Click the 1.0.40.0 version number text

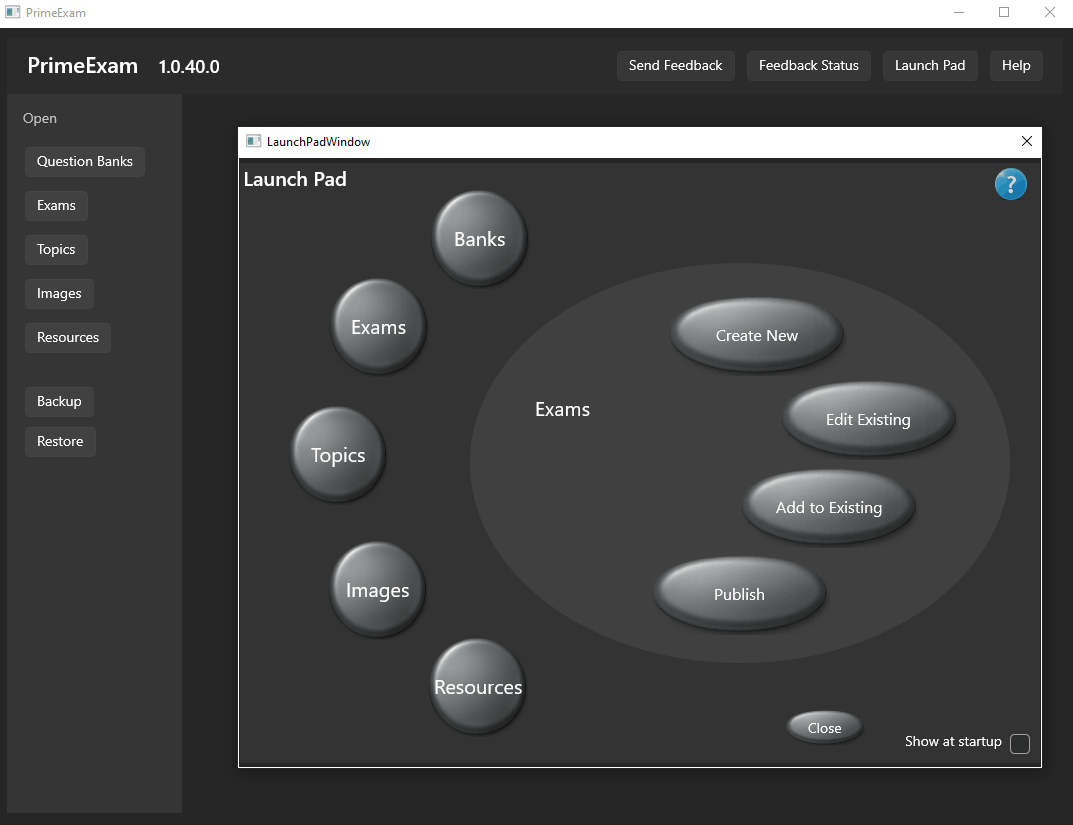tap(189, 67)
